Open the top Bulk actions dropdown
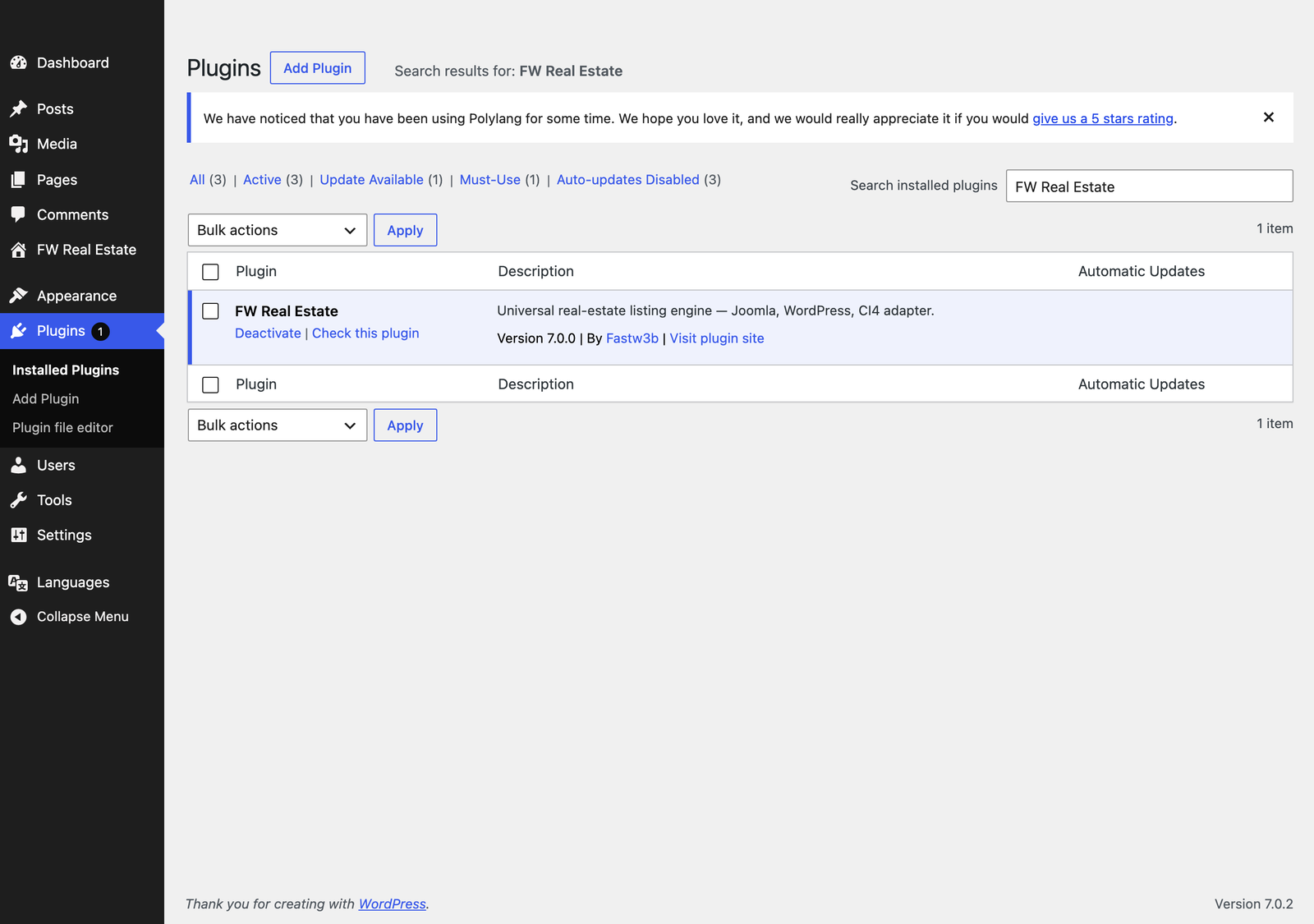The height and width of the screenshot is (924, 1314). (x=278, y=230)
